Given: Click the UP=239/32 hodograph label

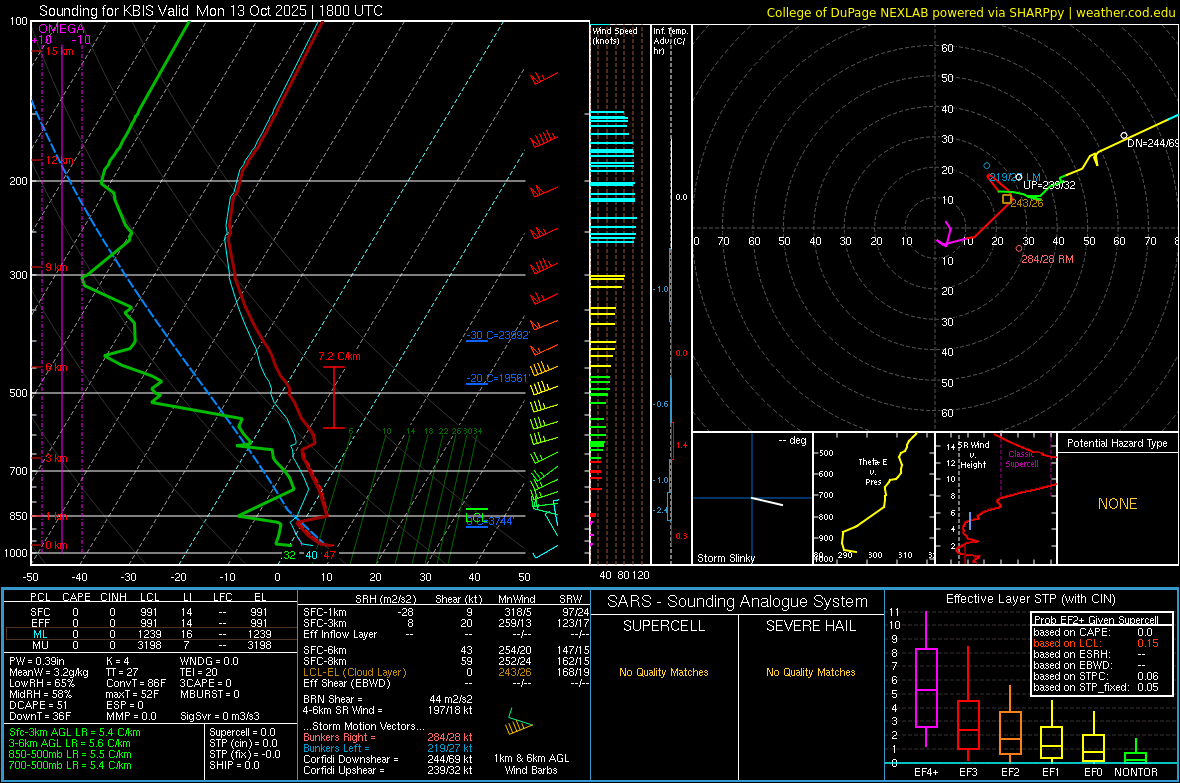Looking at the screenshot, I should point(1049,185).
